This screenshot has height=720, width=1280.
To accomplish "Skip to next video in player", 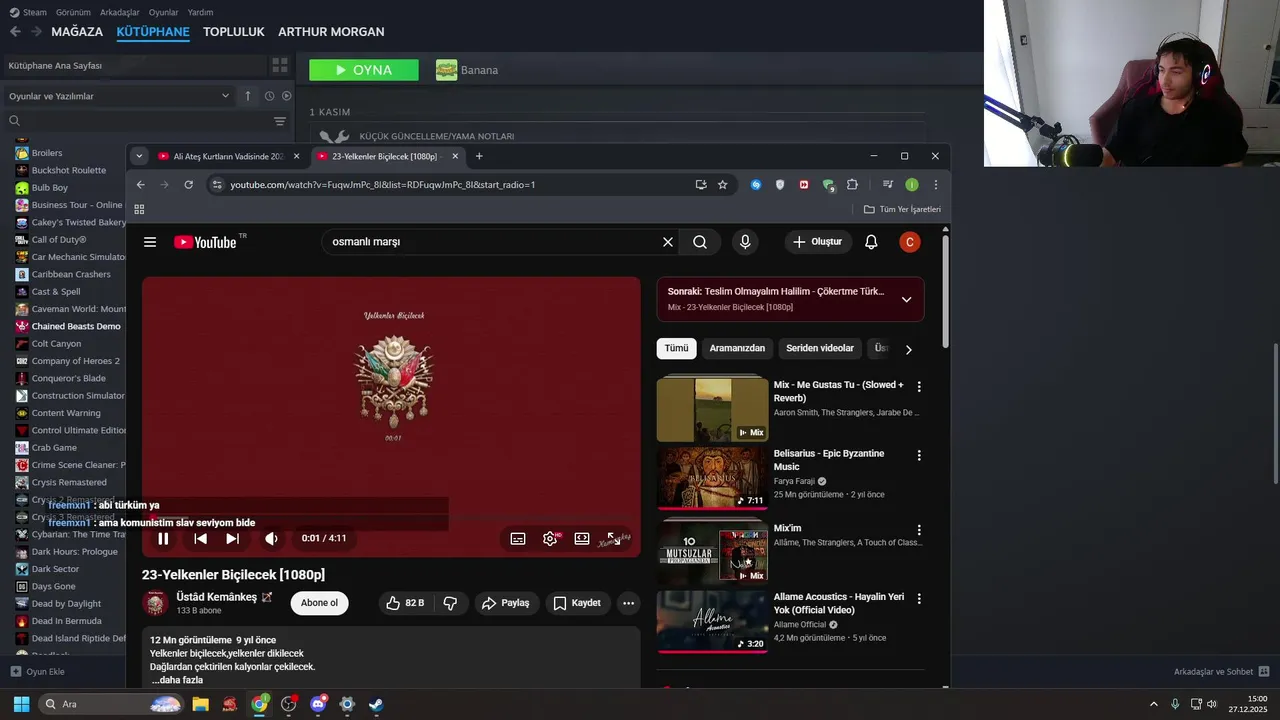I will coord(232,539).
